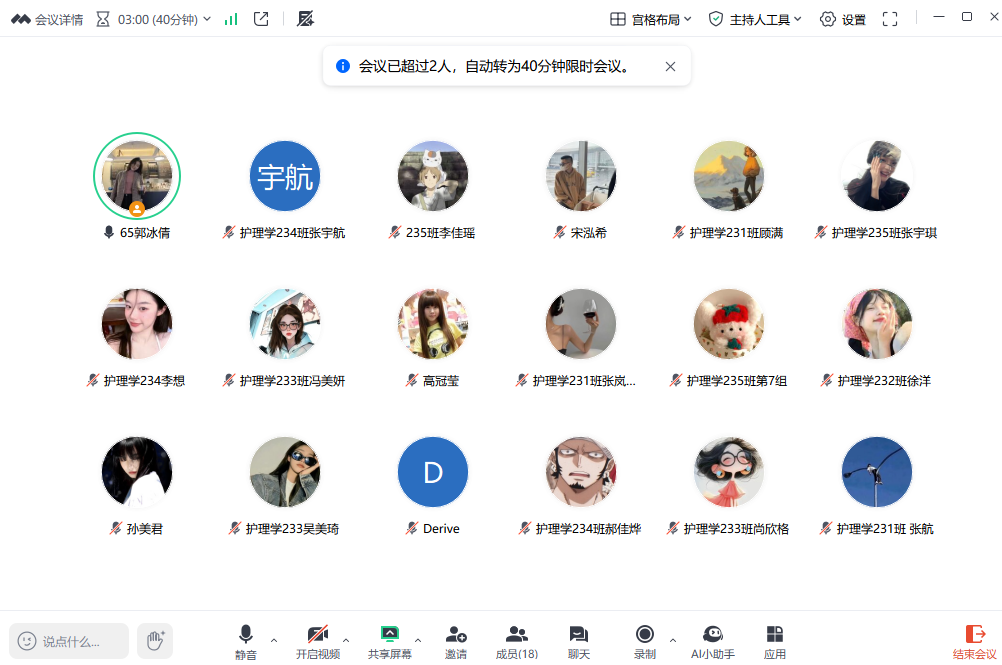This screenshot has width=1002, height=665.
Task: Expand the audio options arrow beside 静音
Action: 274,639
